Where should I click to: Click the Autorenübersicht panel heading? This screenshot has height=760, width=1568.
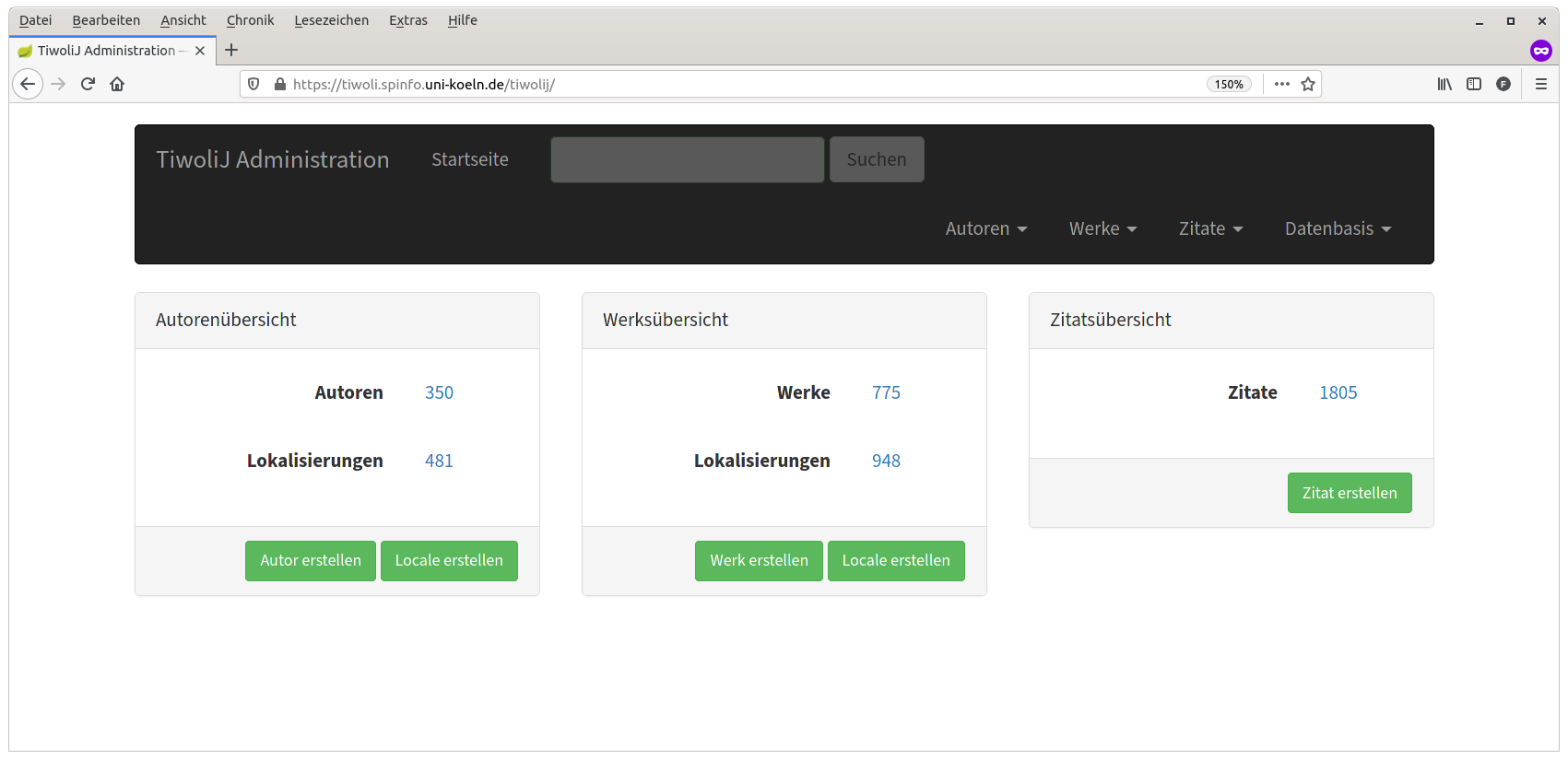[226, 320]
